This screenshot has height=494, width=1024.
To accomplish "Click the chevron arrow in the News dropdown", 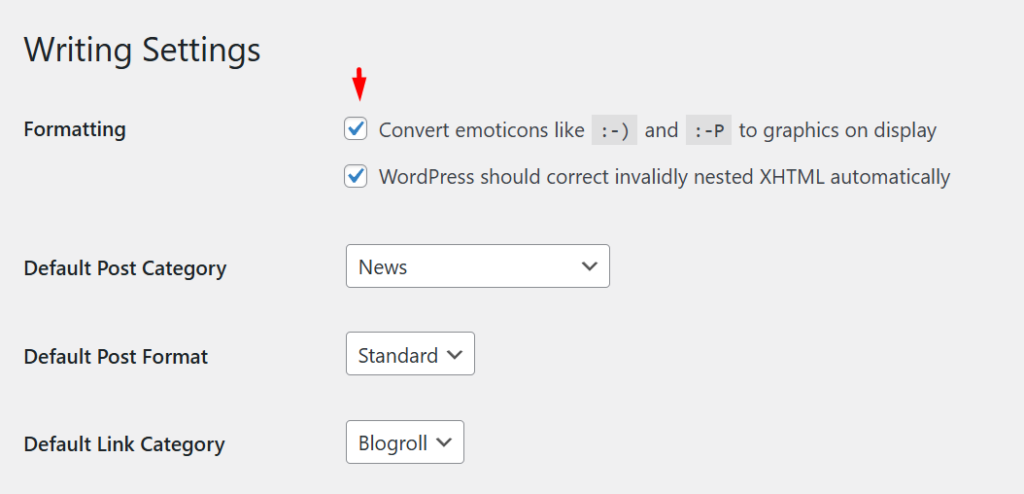I will click(588, 267).
